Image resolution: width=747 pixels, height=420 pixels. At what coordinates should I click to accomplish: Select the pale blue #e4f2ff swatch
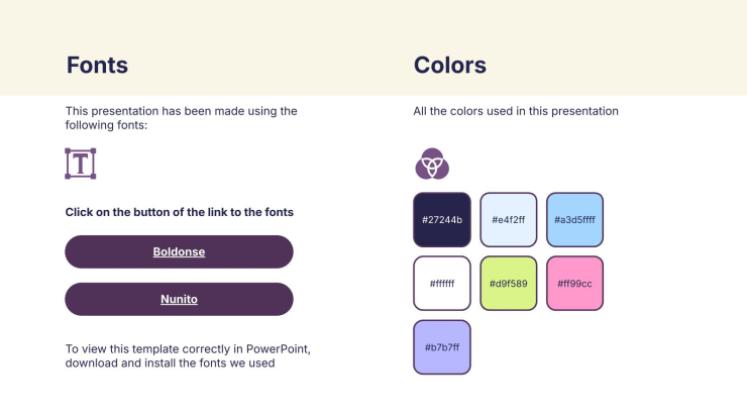click(x=508, y=220)
